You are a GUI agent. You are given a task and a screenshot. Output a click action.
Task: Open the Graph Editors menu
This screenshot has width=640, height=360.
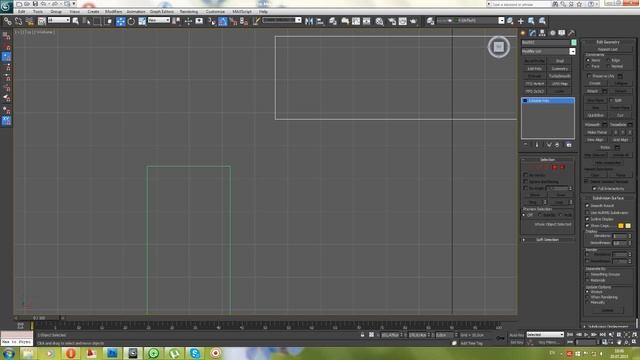(x=162, y=11)
